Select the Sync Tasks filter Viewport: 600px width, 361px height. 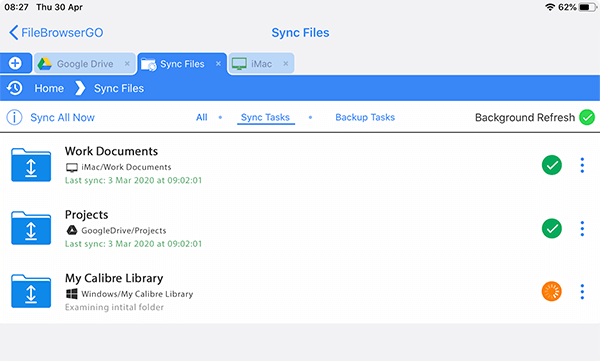[x=266, y=118]
